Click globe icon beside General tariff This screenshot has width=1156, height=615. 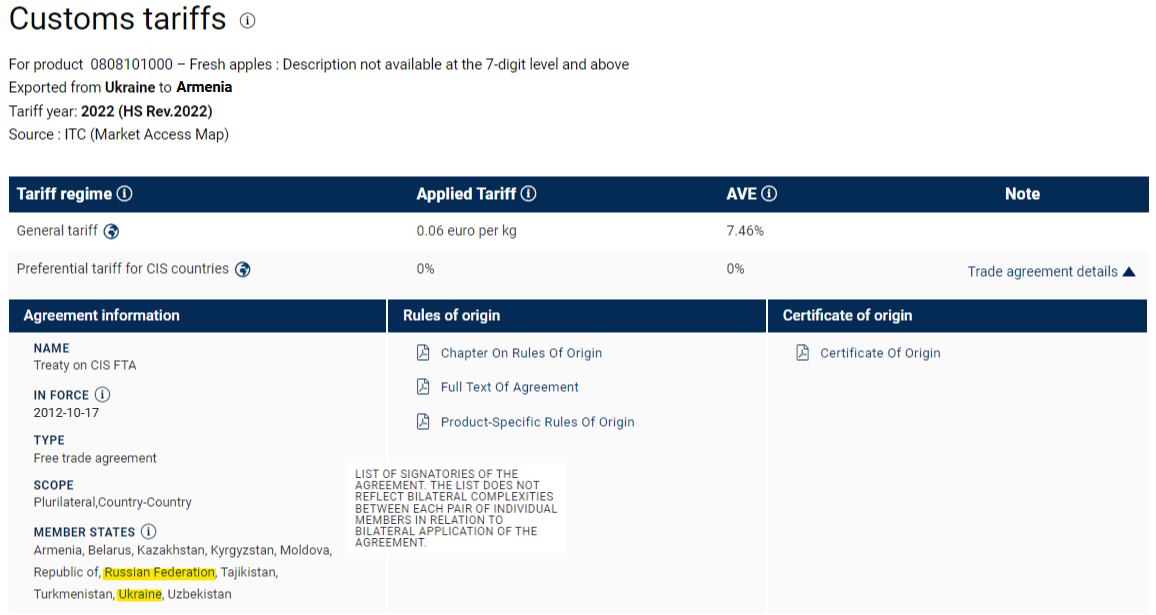[111, 231]
